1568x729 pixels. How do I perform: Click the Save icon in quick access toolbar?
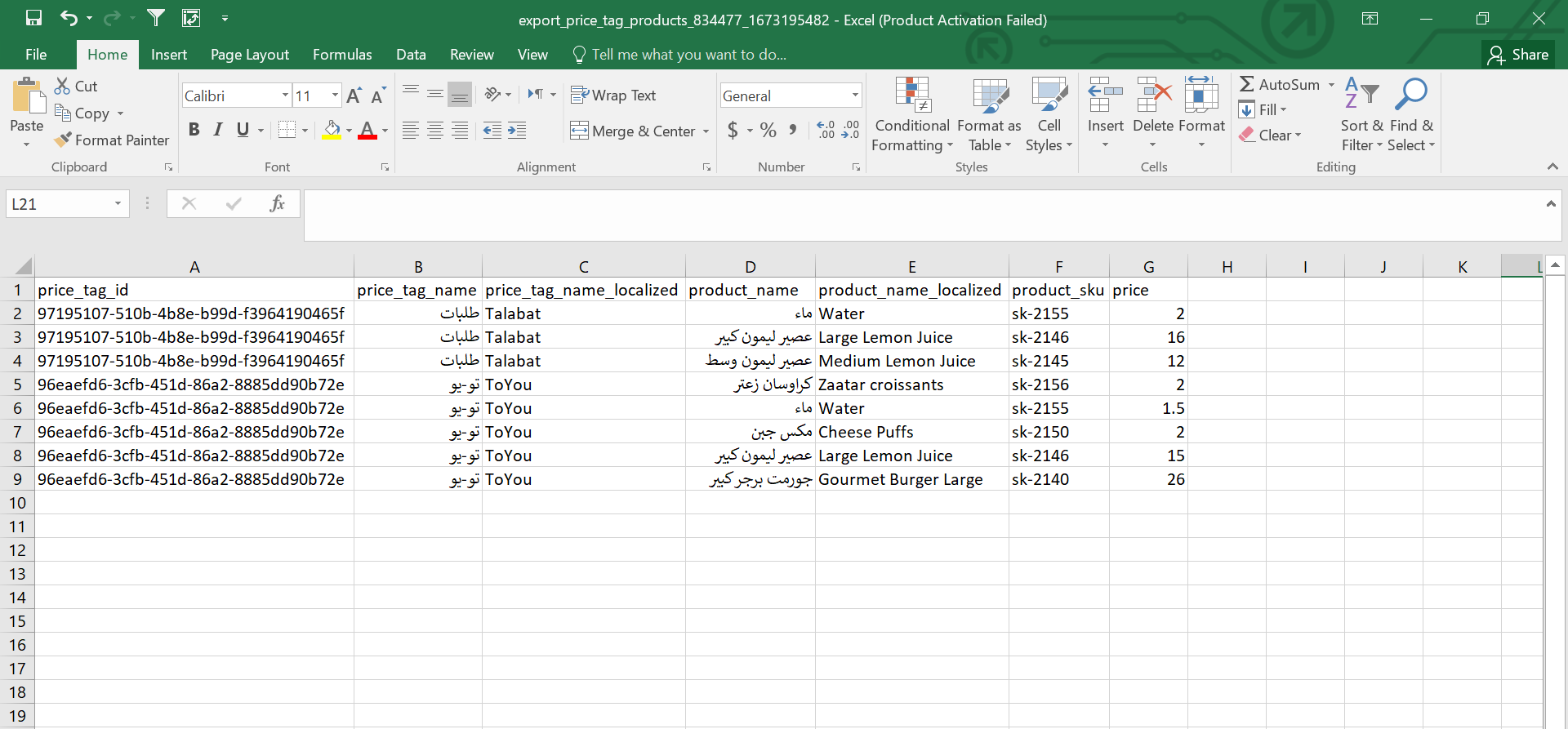point(33,18)
